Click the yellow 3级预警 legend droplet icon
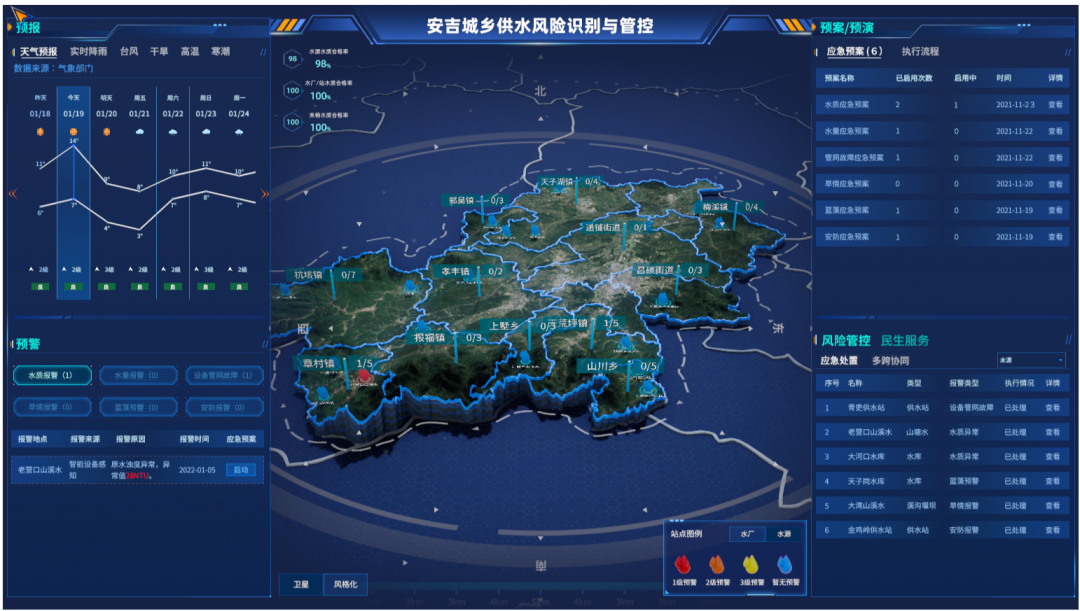Screen dimensions: 1080x611 pyautogui.click(x=750, y=565)
